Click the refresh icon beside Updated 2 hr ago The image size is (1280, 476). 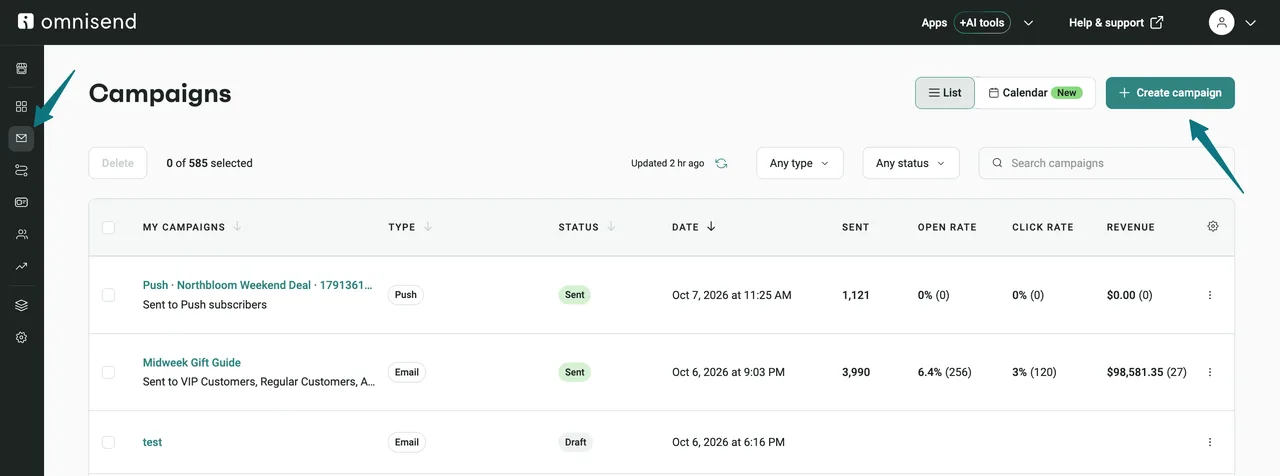(721, 163)
